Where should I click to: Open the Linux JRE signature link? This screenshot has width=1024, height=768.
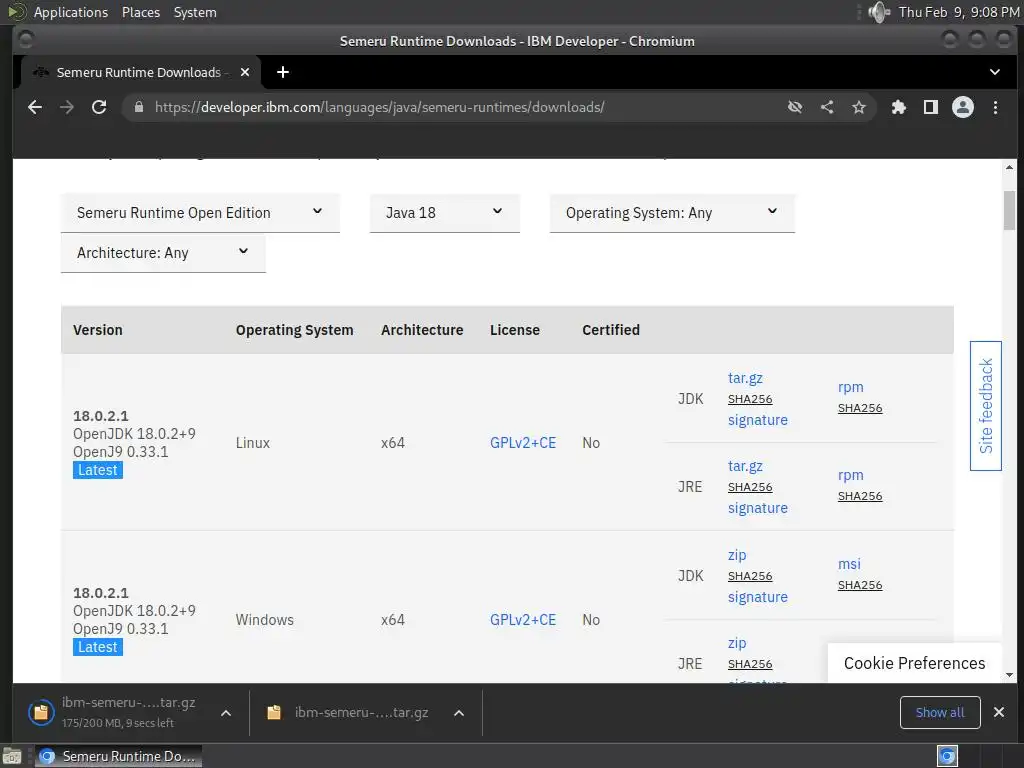[758, 508]
